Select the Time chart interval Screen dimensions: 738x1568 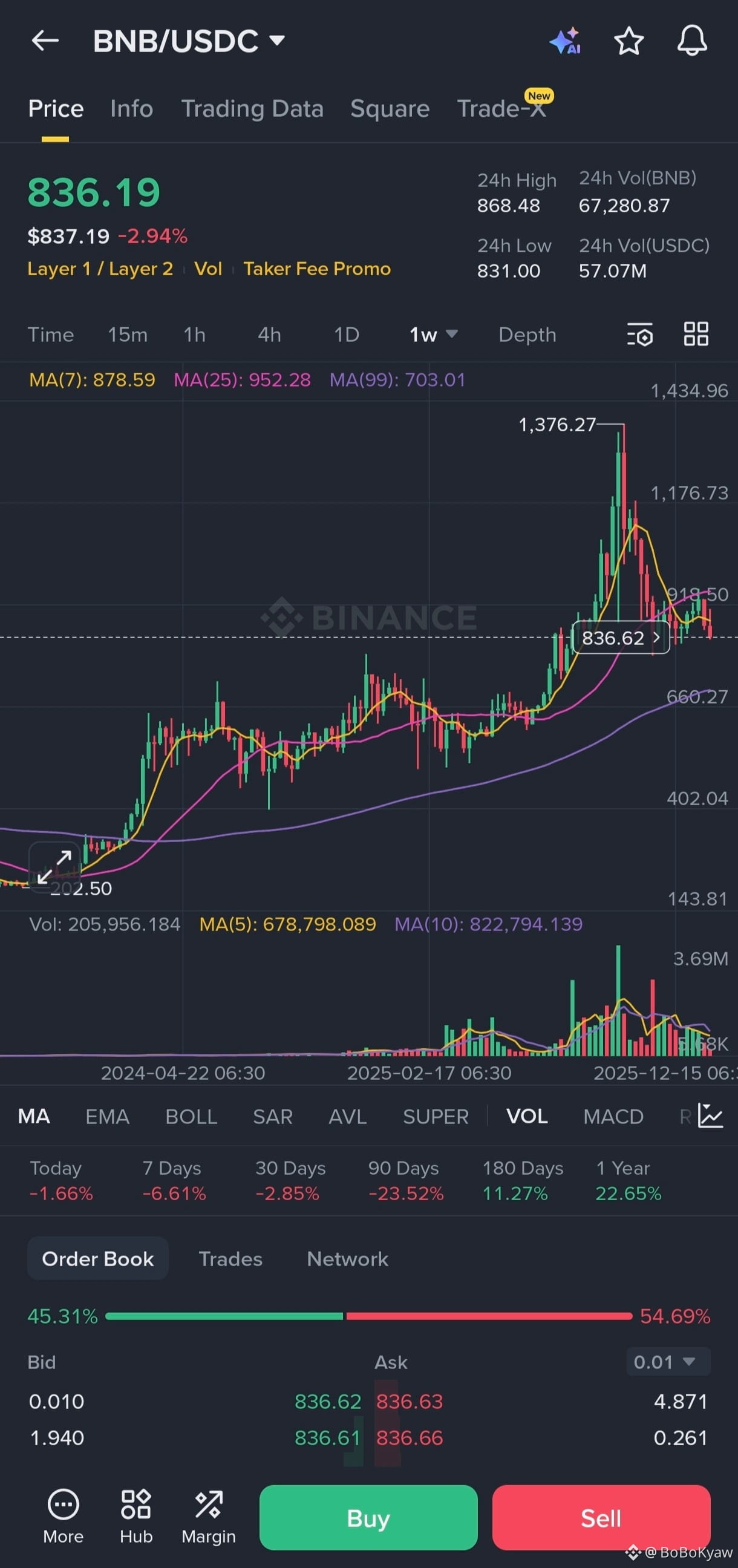click(x=51, y=334)
